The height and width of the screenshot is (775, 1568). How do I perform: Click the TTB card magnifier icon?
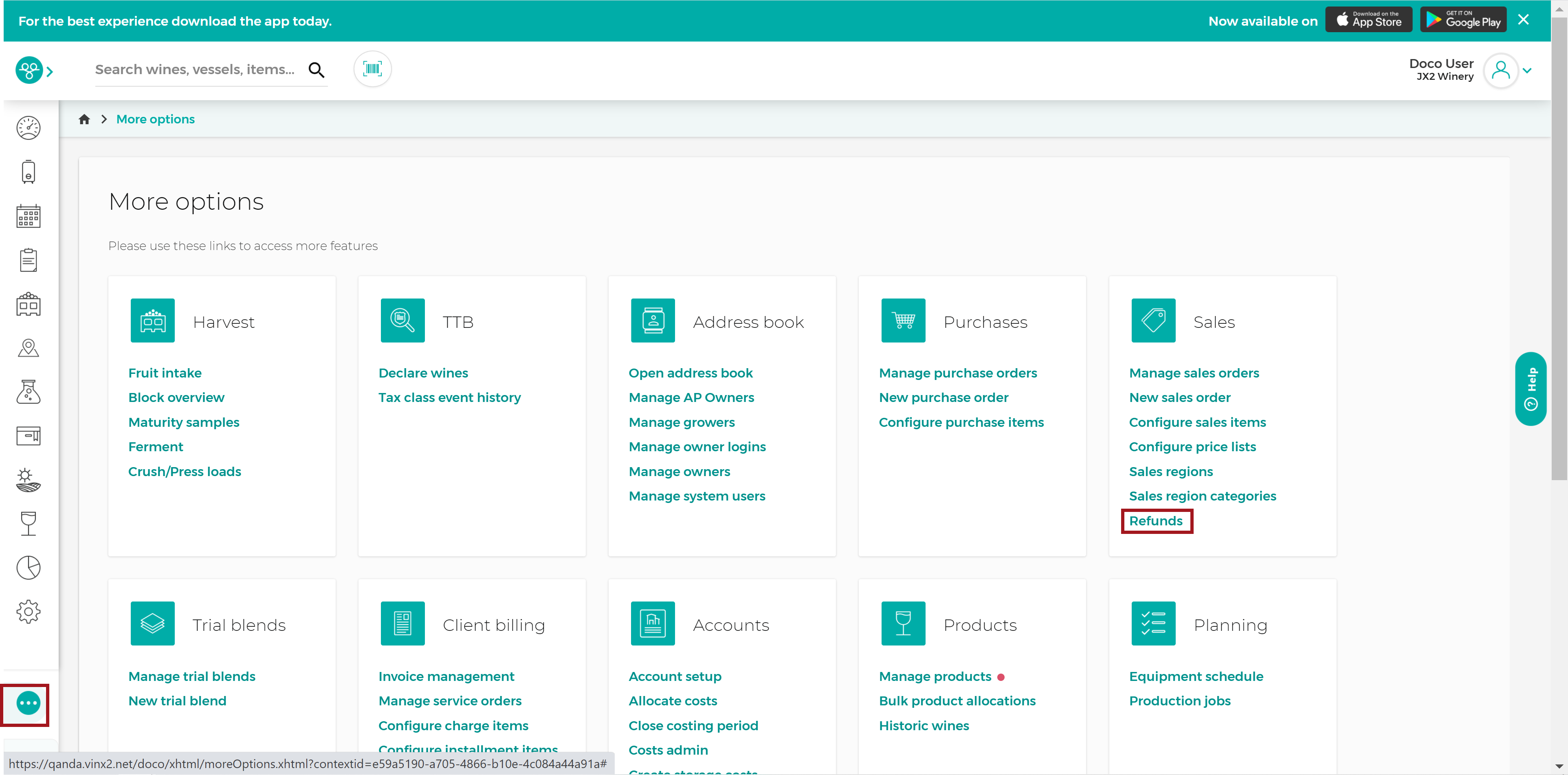(x=403, y=321)
